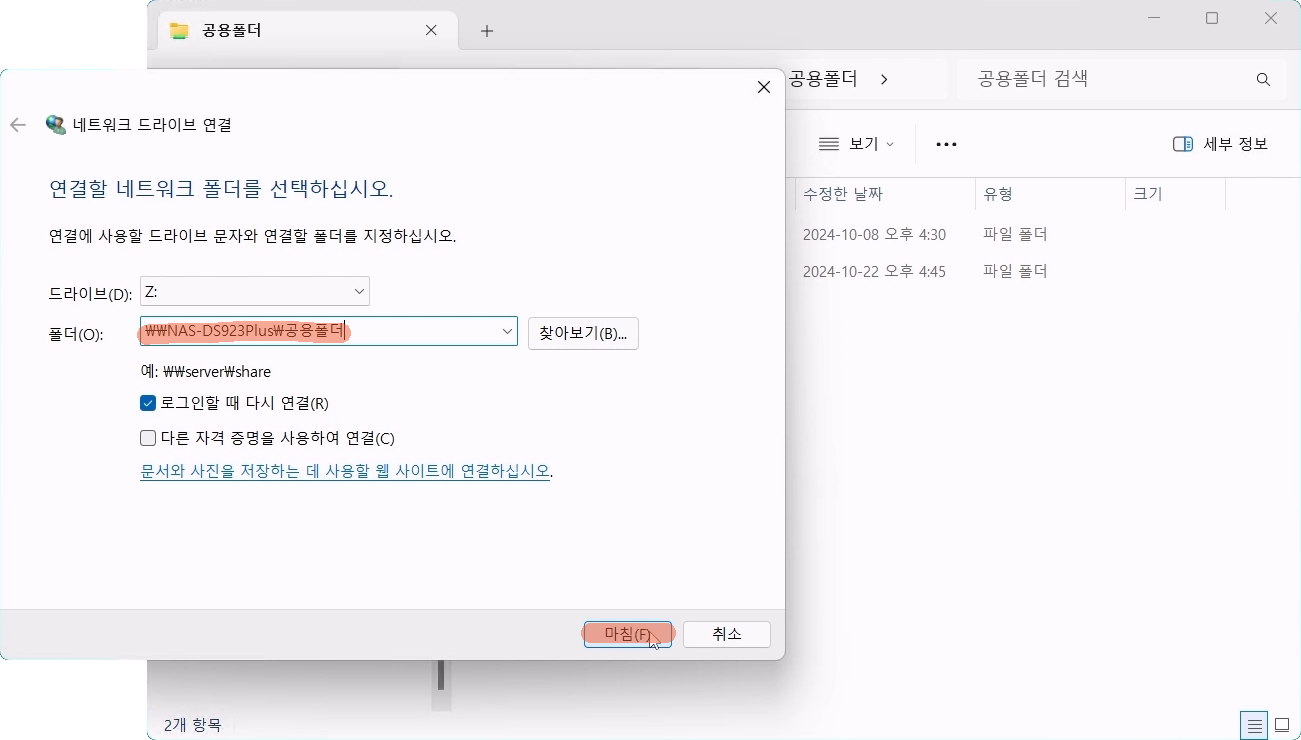
Task: Expand the folder path combo box arrow
Action: (x=507, y=332)
